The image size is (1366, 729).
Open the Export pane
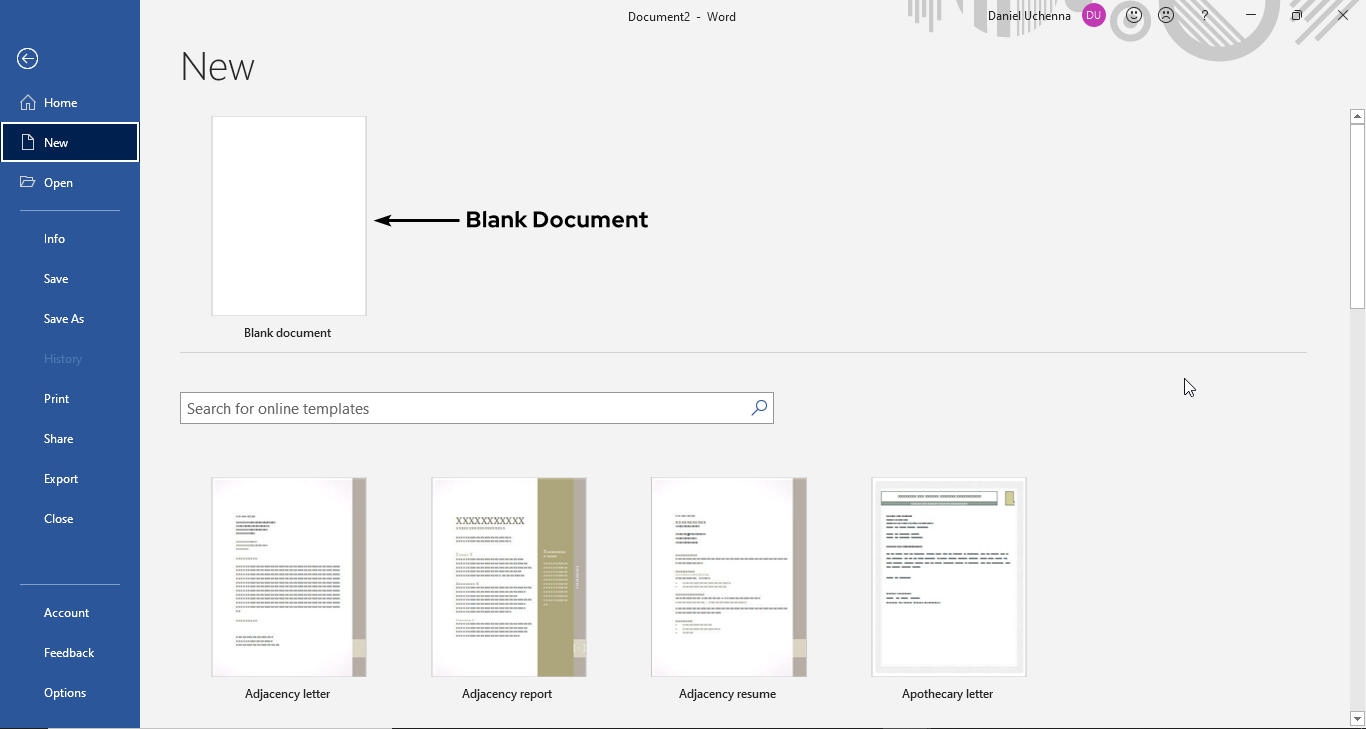point(61,478)
